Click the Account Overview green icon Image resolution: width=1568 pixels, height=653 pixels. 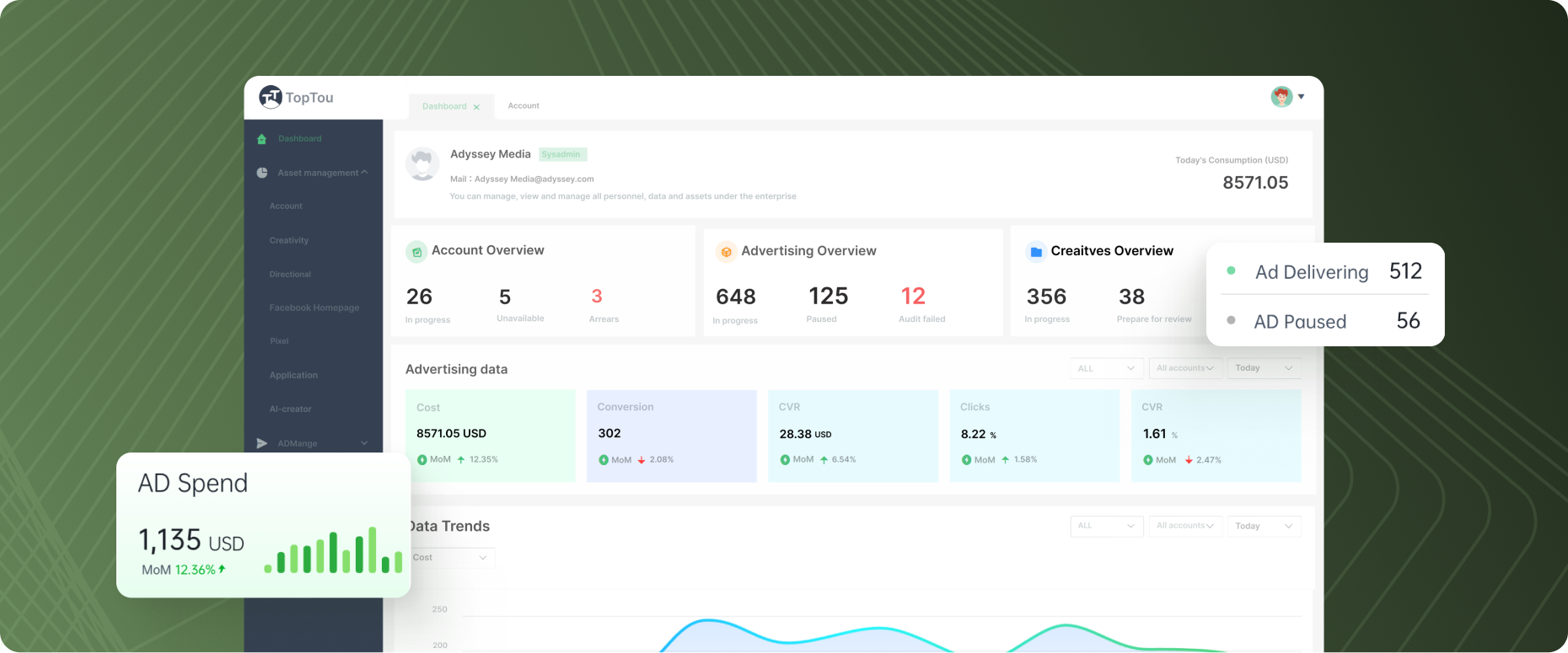416,251
